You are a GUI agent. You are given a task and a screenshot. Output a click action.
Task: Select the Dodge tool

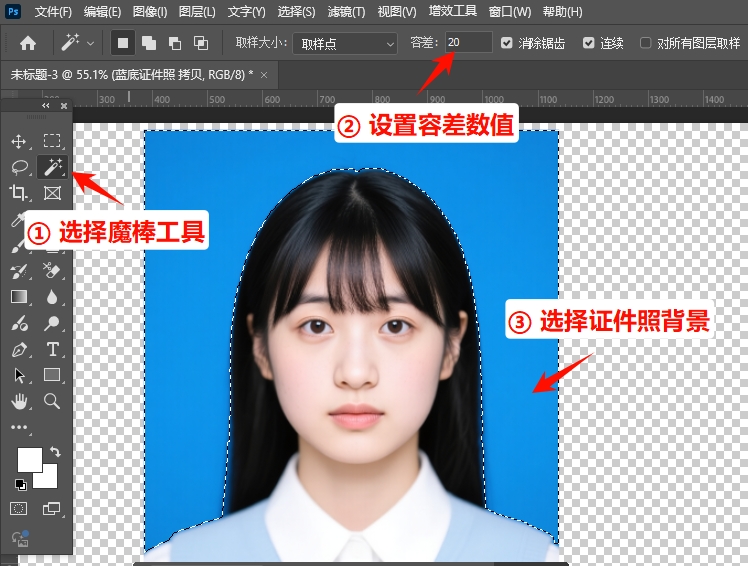[x=52, y=323]
